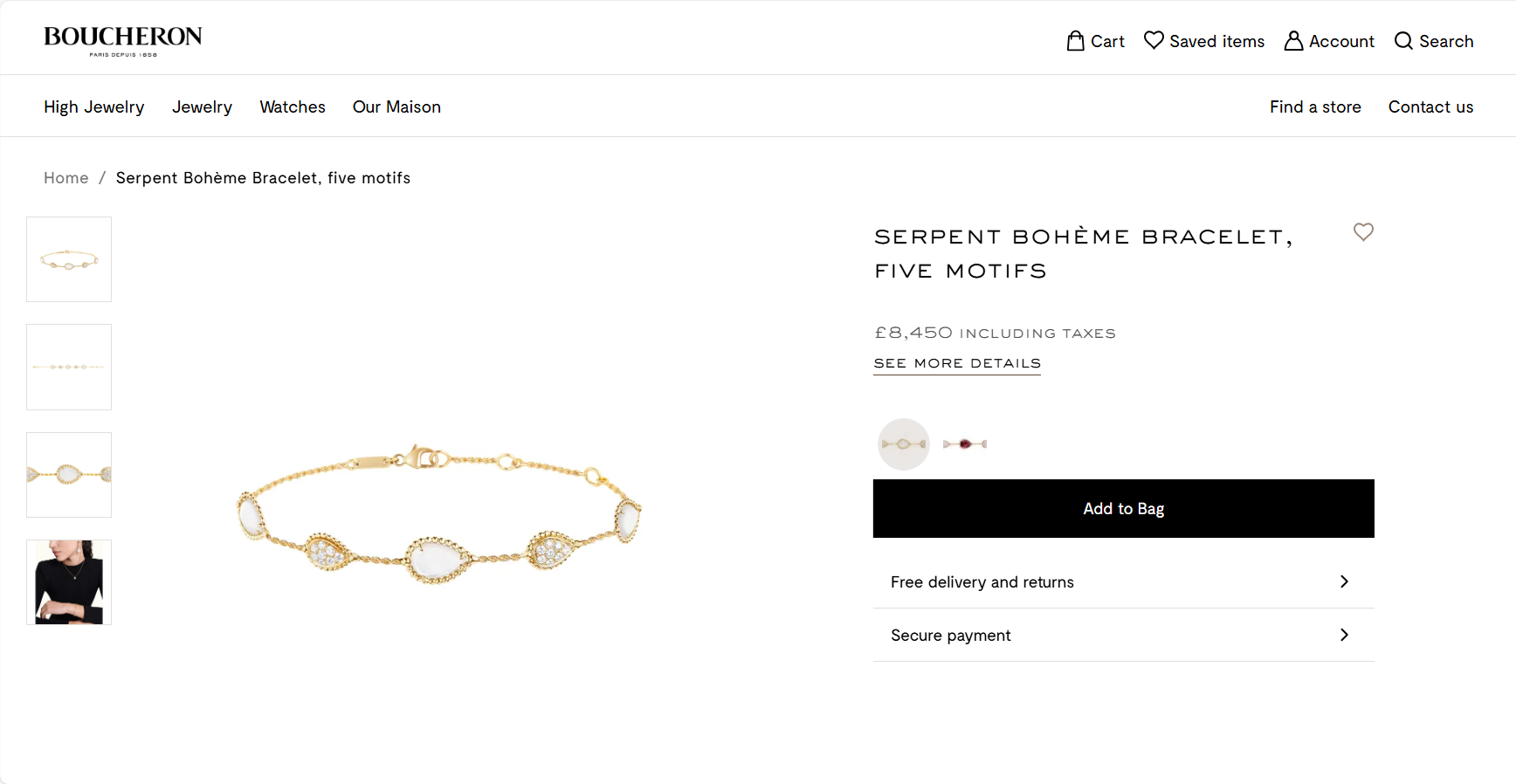
Task: Click the Find a store link
Action: (1315, 107)
